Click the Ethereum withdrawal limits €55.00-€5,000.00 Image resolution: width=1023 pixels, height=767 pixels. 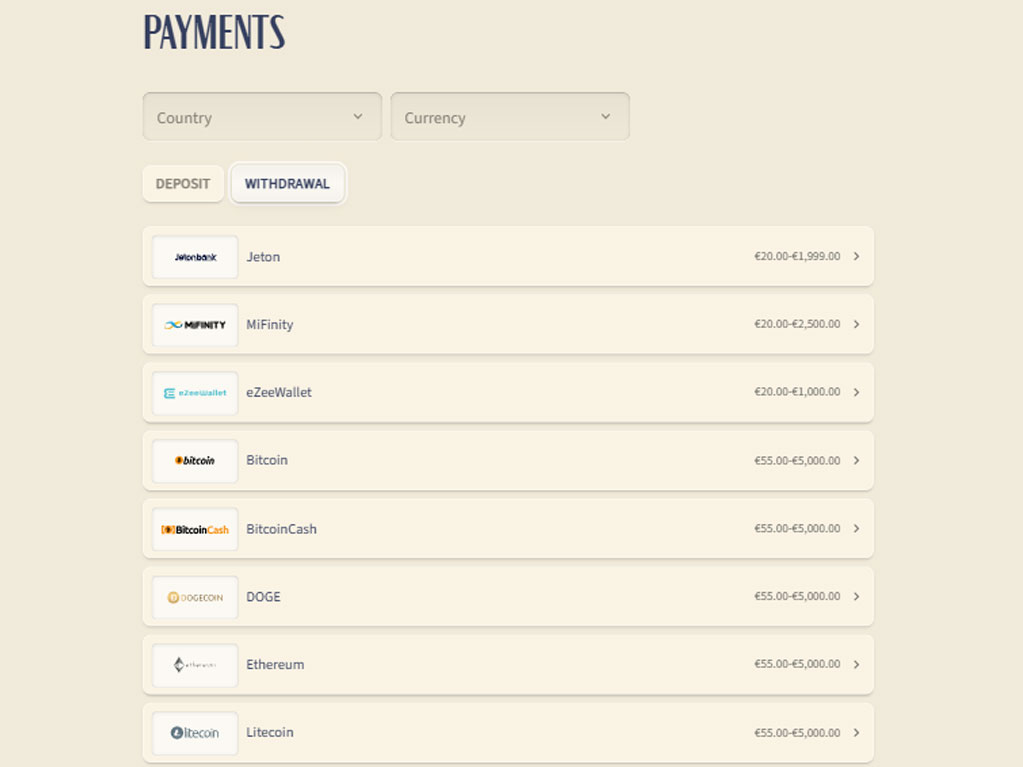pyautogui.click(x=797, y=664)
